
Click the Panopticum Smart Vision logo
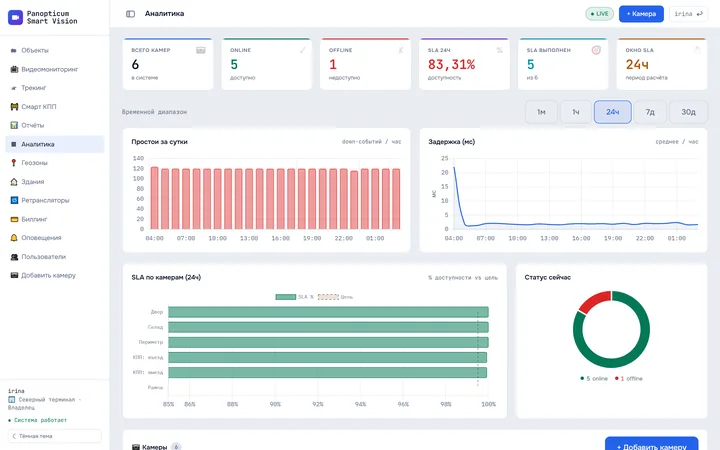(x=16, y=17)
